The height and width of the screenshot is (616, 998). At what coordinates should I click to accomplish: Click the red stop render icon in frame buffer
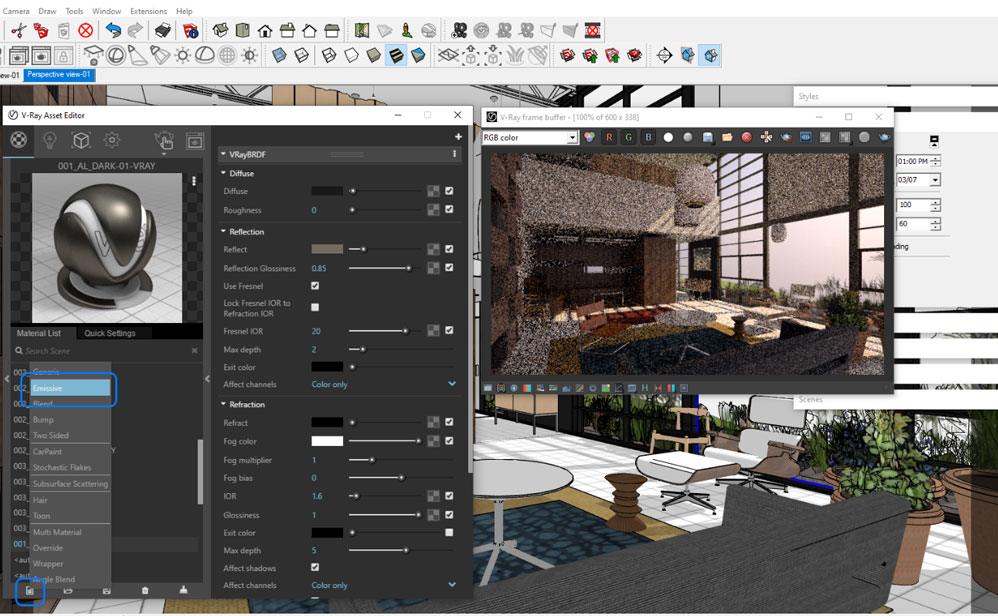[746, 137]
